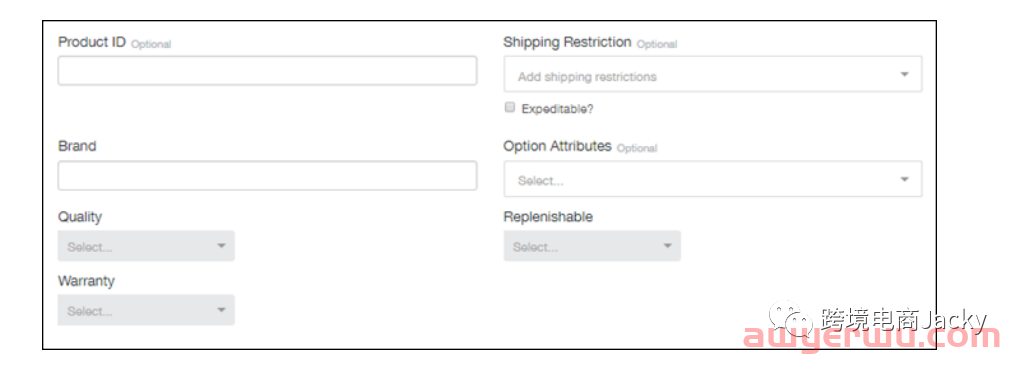This screenshot has width=1019, height=367.
Task: Click the Expeditable? label text
Action: 558,109
